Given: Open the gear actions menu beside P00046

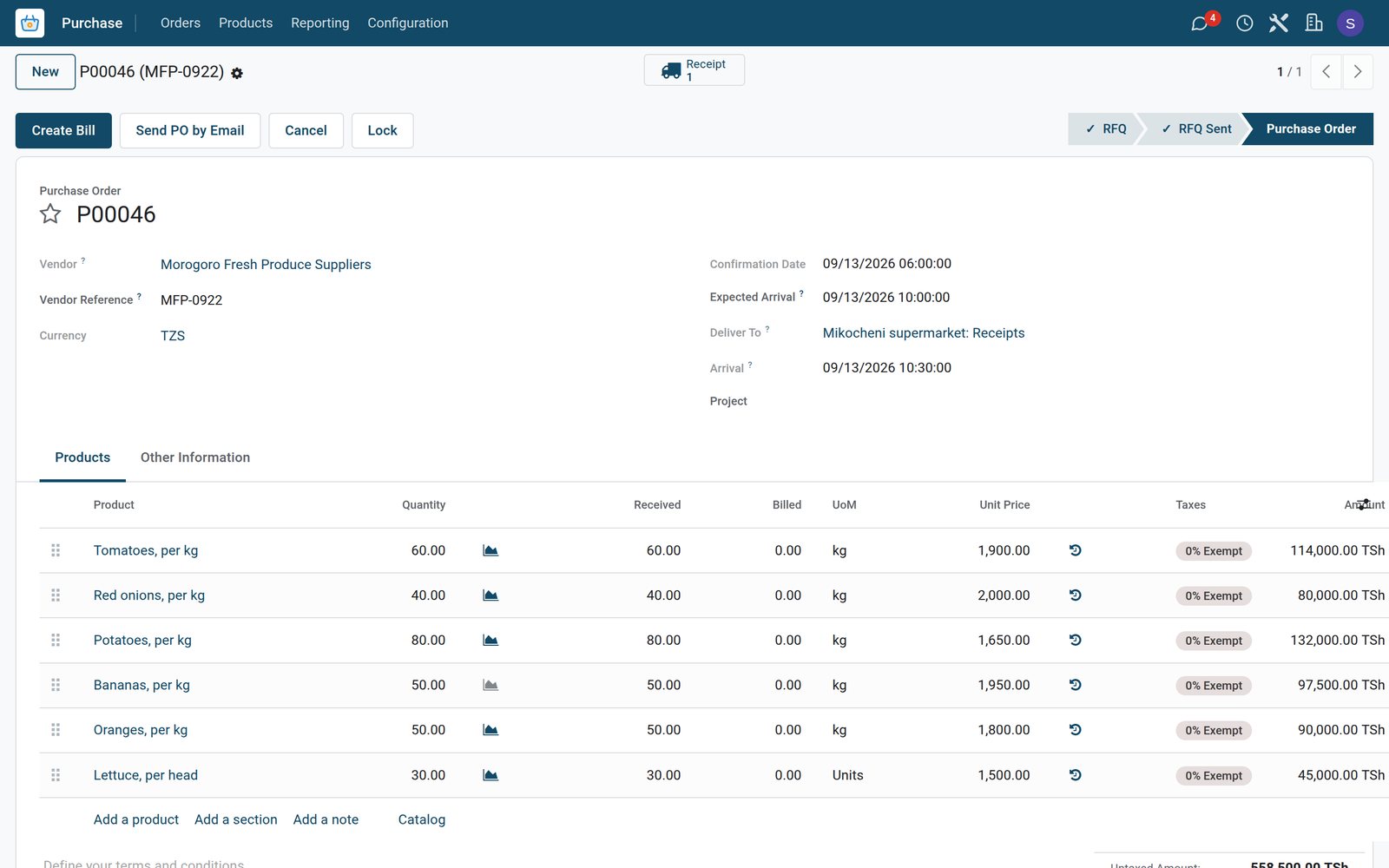Looking at the screenshot, I should tap(237, 74).
